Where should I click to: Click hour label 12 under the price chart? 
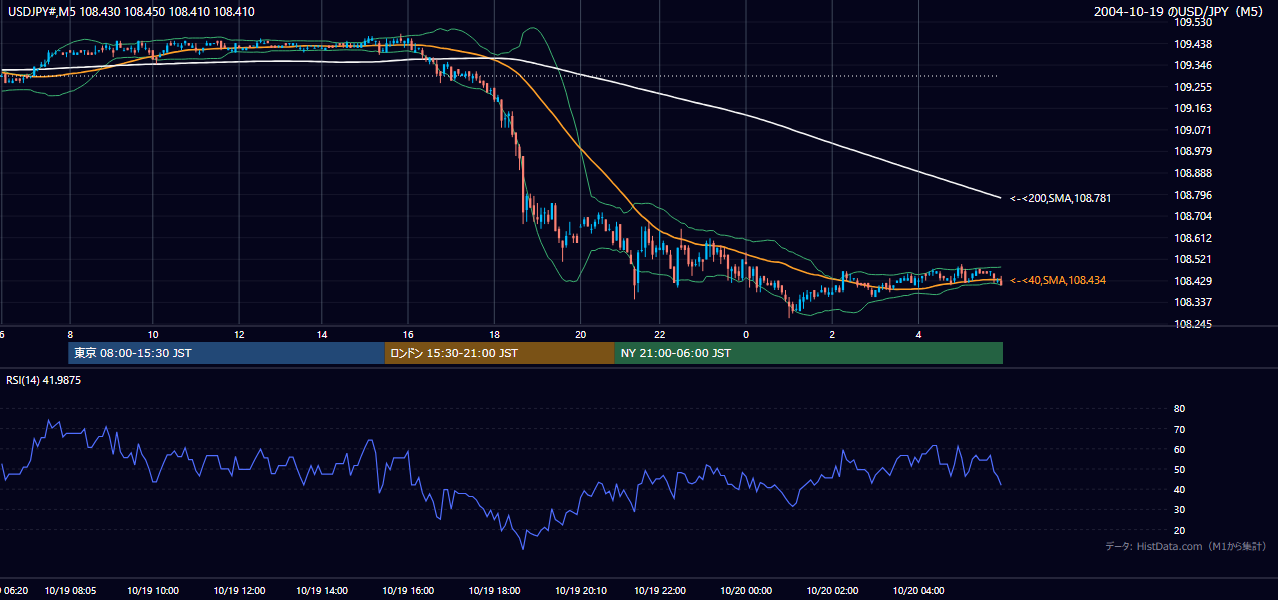point(239,334)
